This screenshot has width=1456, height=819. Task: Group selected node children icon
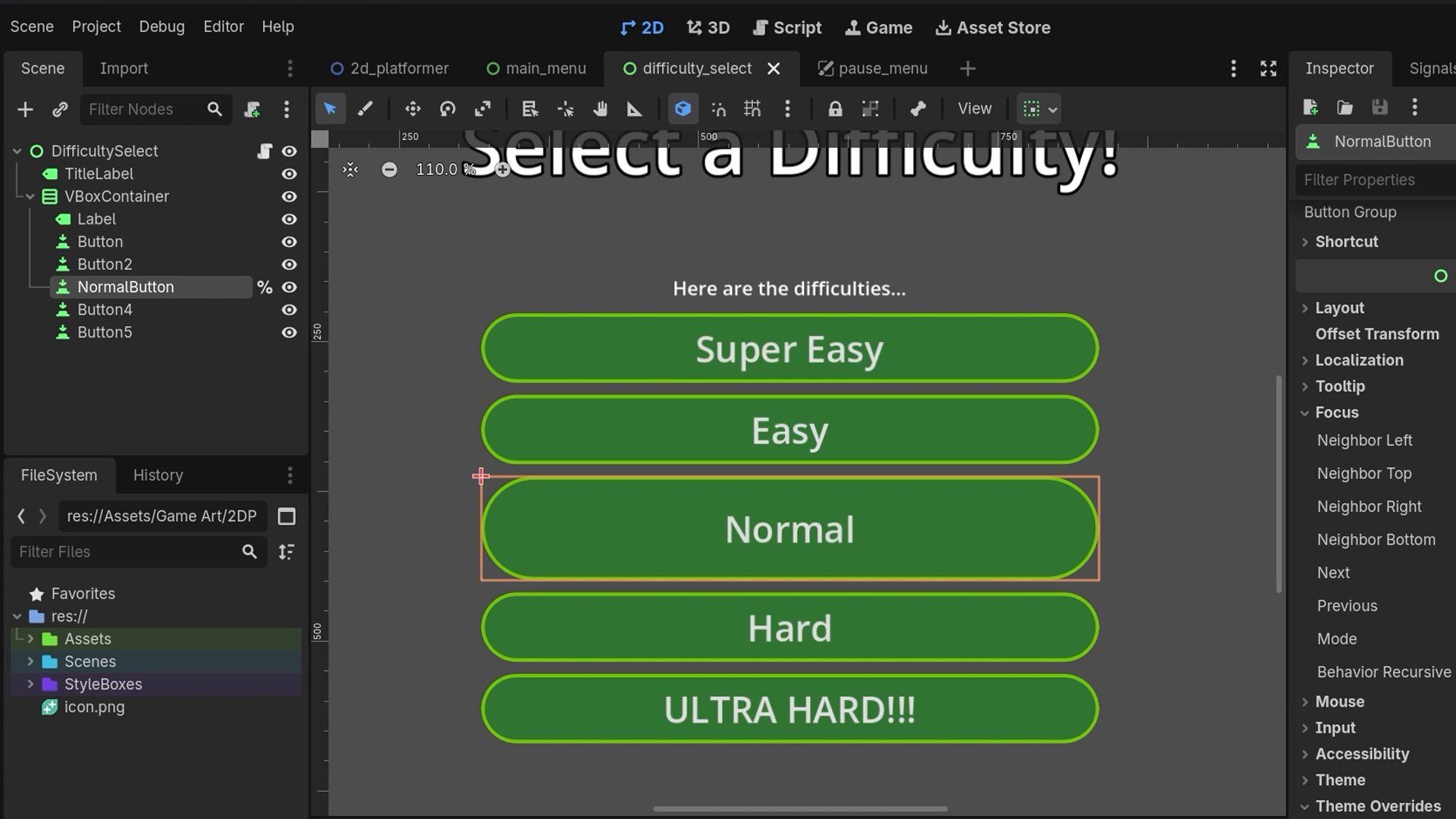(870, 108)
